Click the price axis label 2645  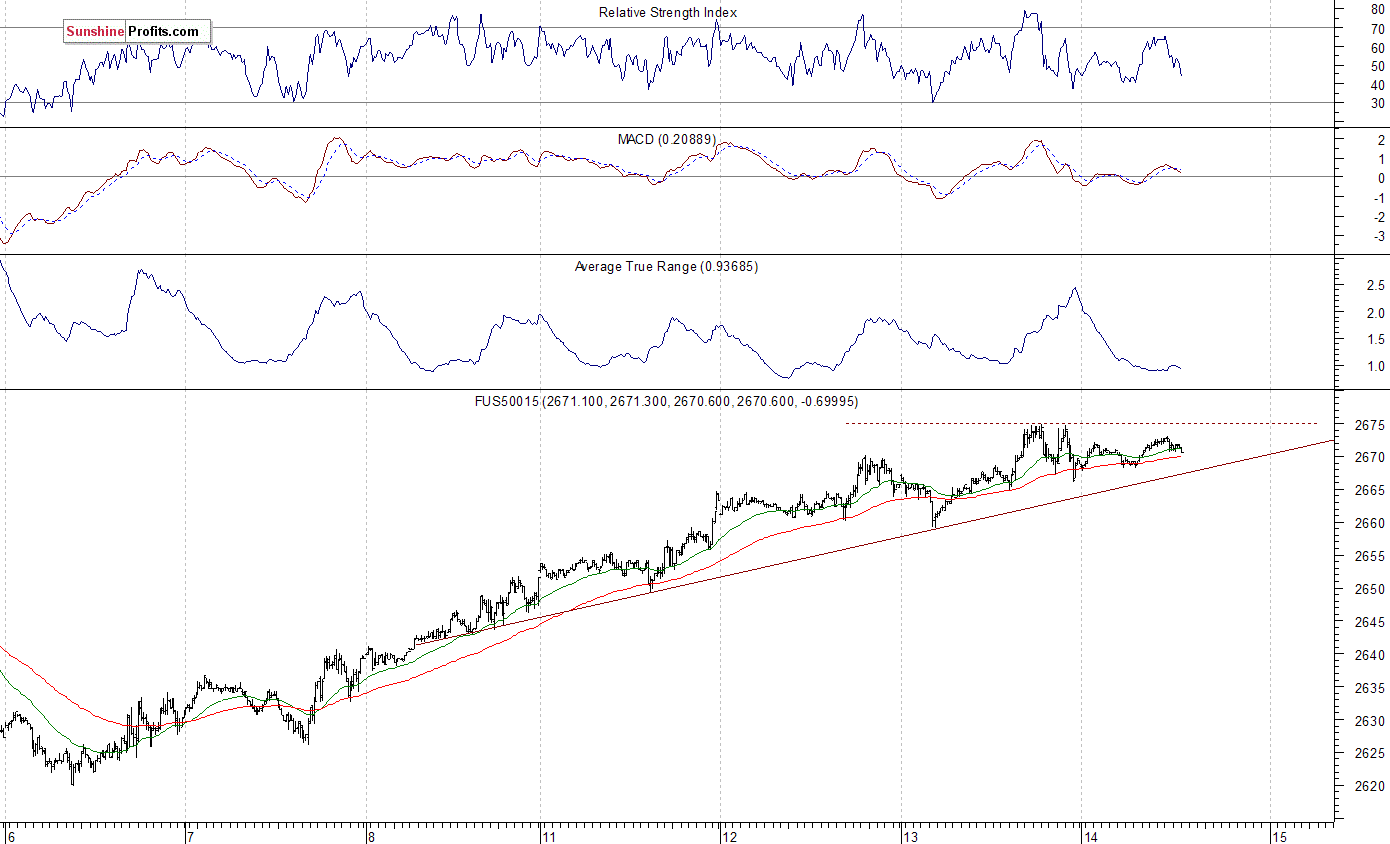click(1370, 623)
